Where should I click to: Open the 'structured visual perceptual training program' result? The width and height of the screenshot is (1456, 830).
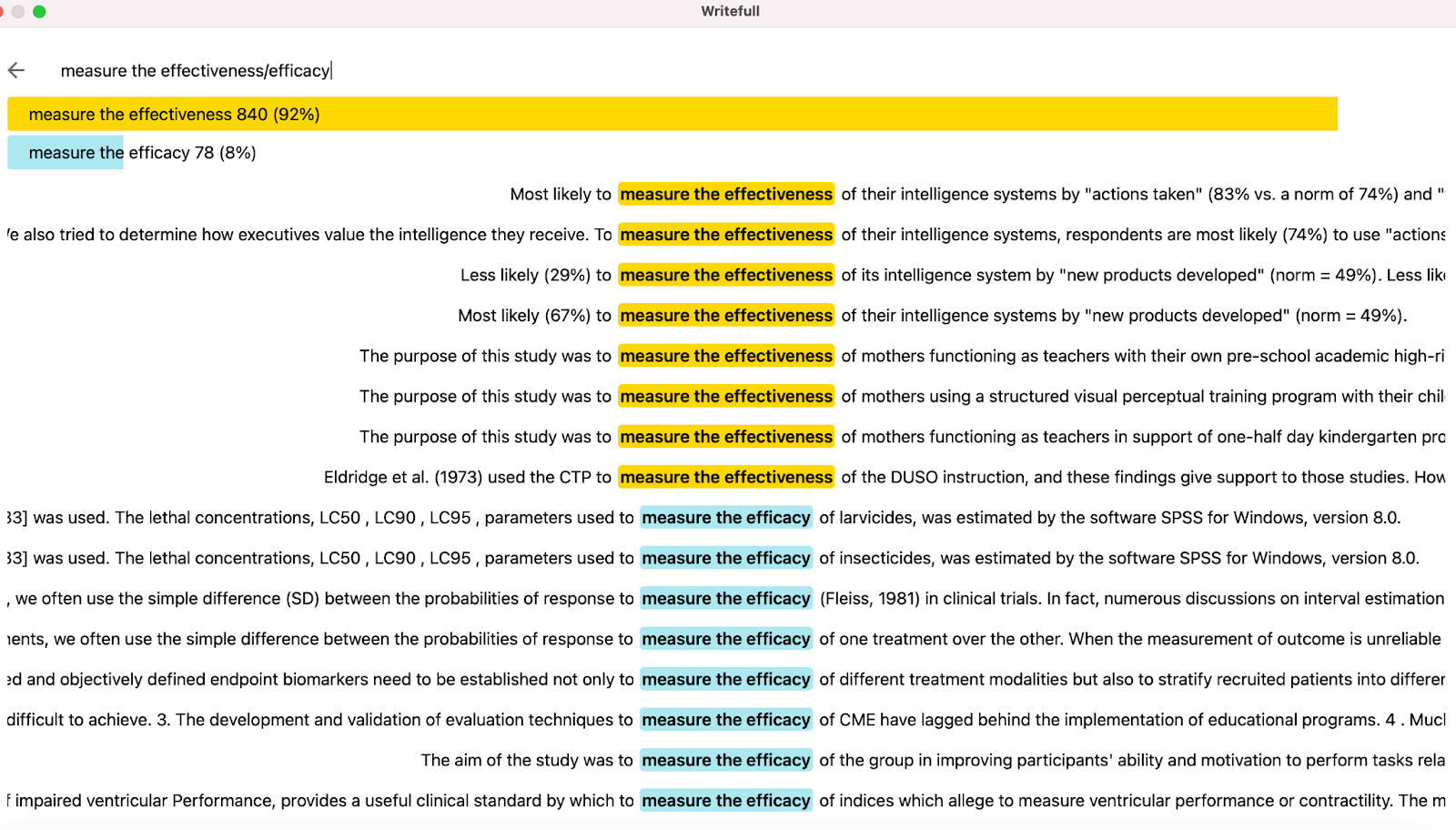click(x=902, y=397)
